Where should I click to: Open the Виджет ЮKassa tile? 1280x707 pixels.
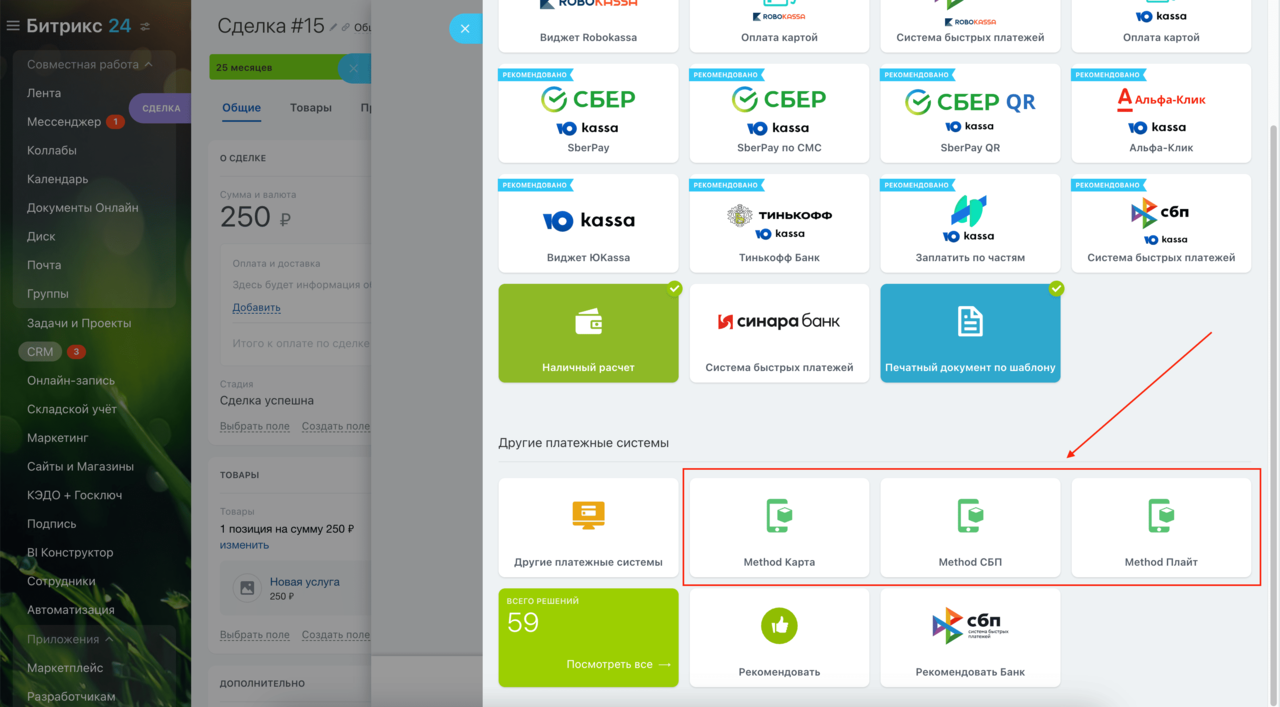click(588, 223)
